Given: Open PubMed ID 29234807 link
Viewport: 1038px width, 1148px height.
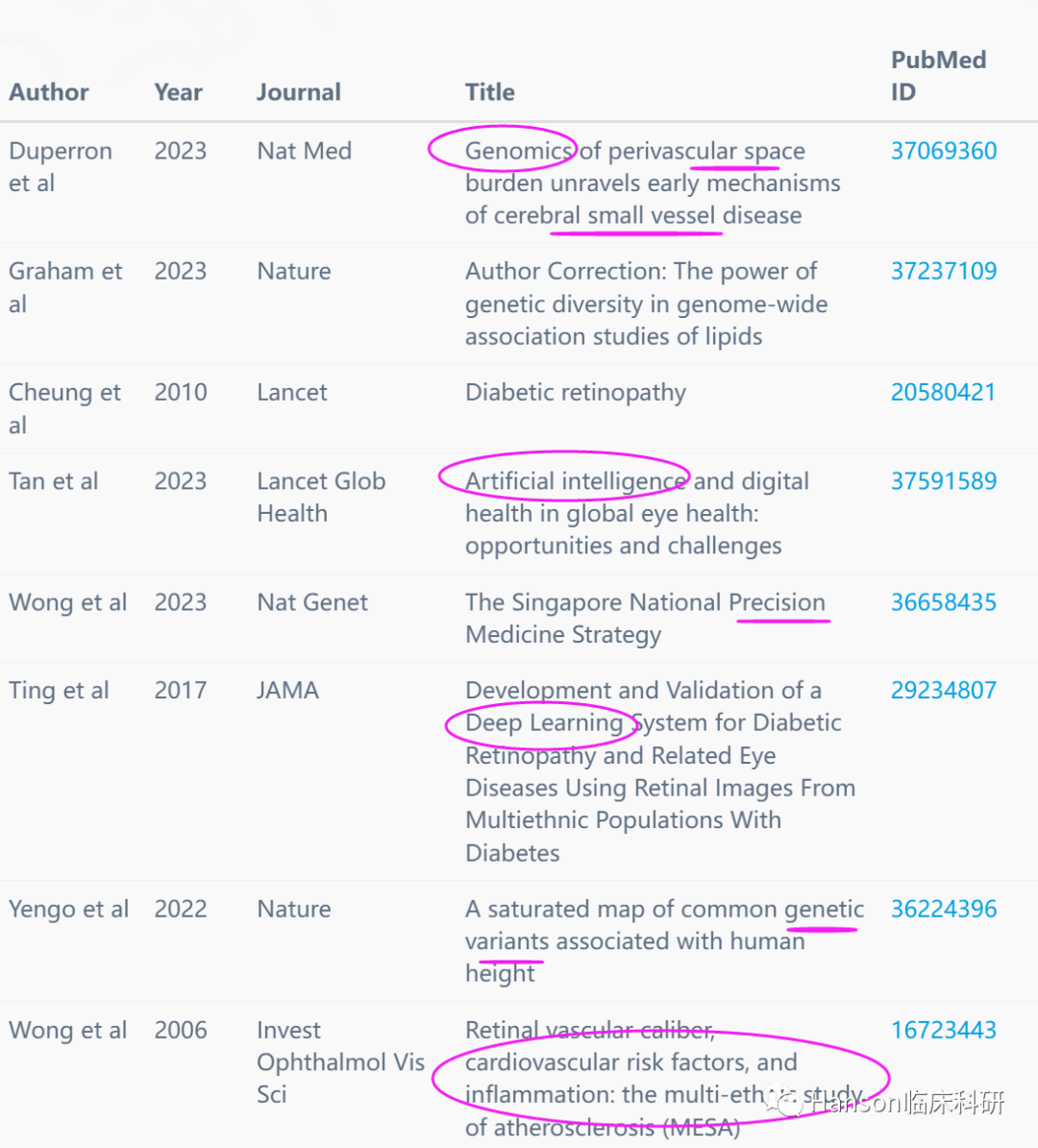Looking at the screenshot, I should (944, 690).
